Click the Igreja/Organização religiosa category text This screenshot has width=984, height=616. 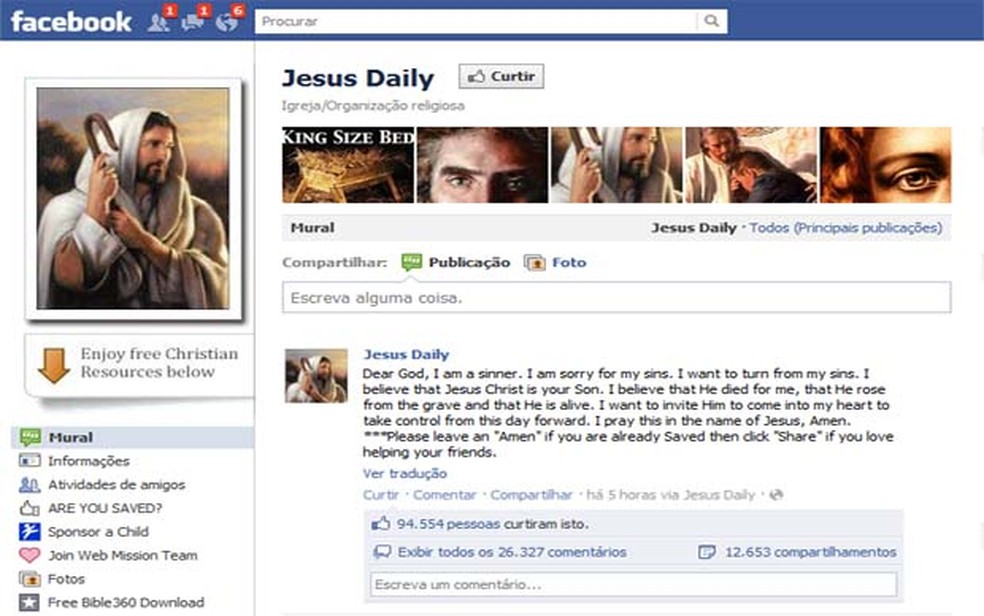[x=373, y=105]
